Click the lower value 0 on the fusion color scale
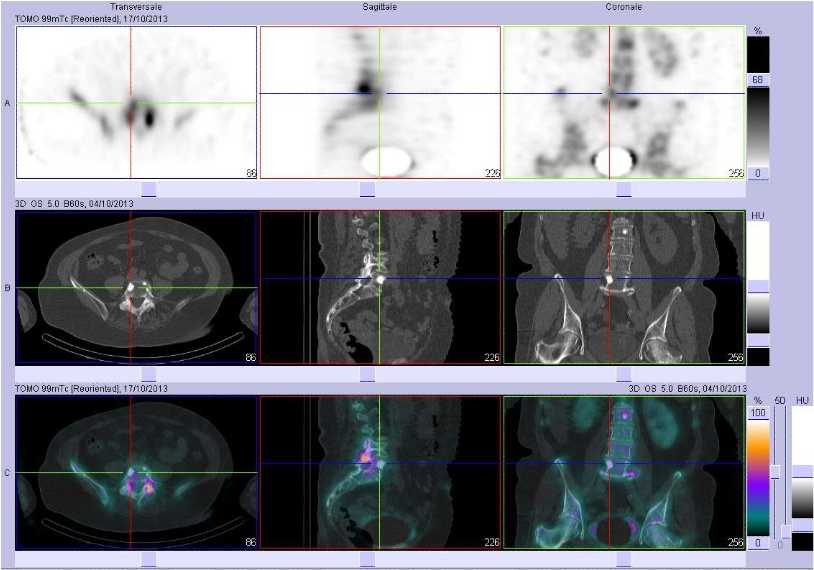The width and height of the screenshot is (814, 570). pyautogui.click(x=758, y=542)
